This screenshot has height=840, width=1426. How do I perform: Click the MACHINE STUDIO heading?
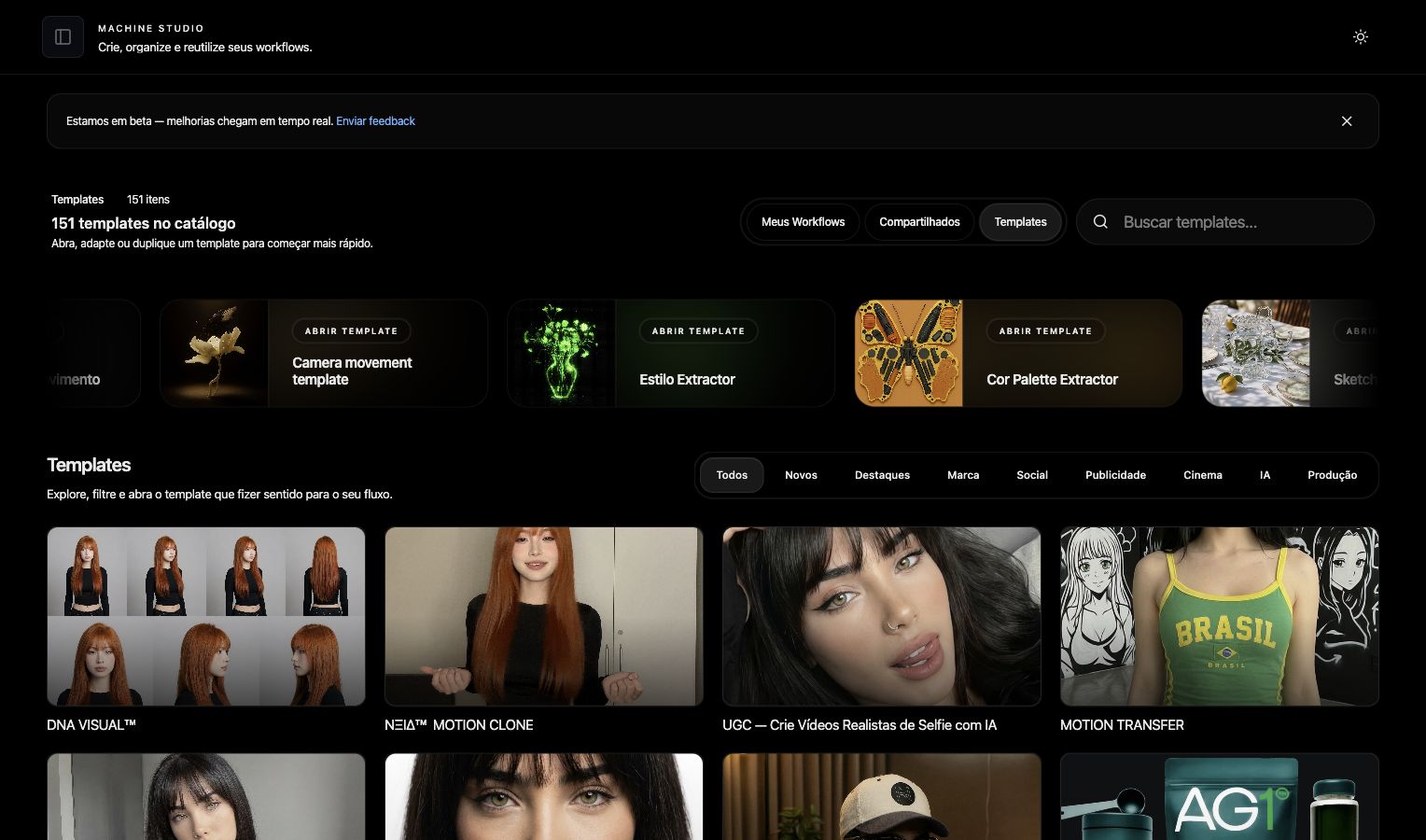pyautogui.click(x=151, y=29)
